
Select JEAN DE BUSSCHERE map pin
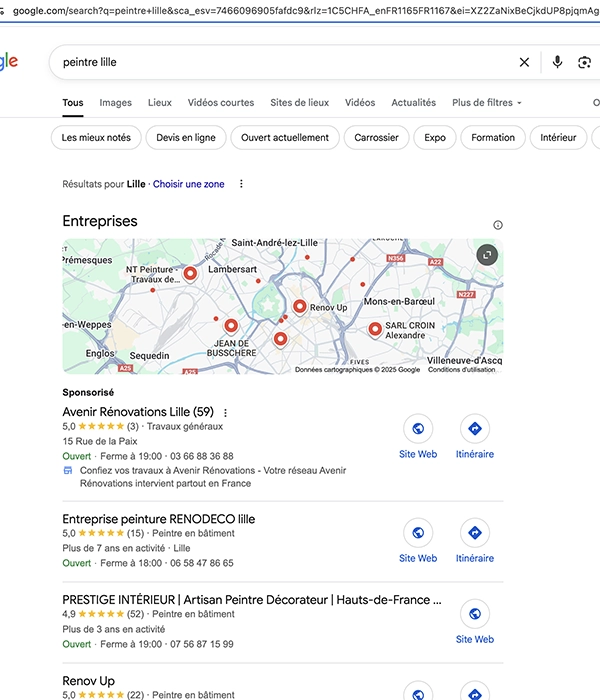(231, 326)
